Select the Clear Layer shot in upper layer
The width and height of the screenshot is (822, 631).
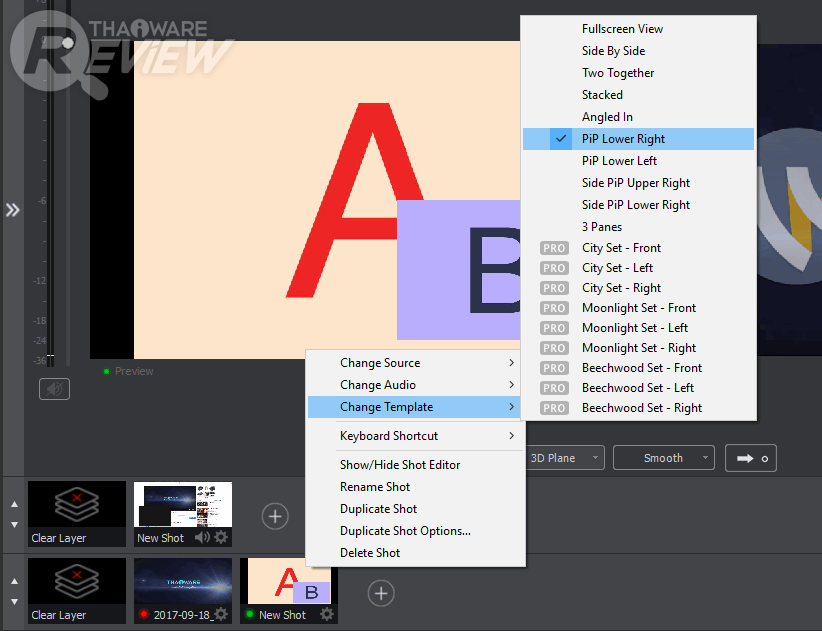click(x=77, y=514)
